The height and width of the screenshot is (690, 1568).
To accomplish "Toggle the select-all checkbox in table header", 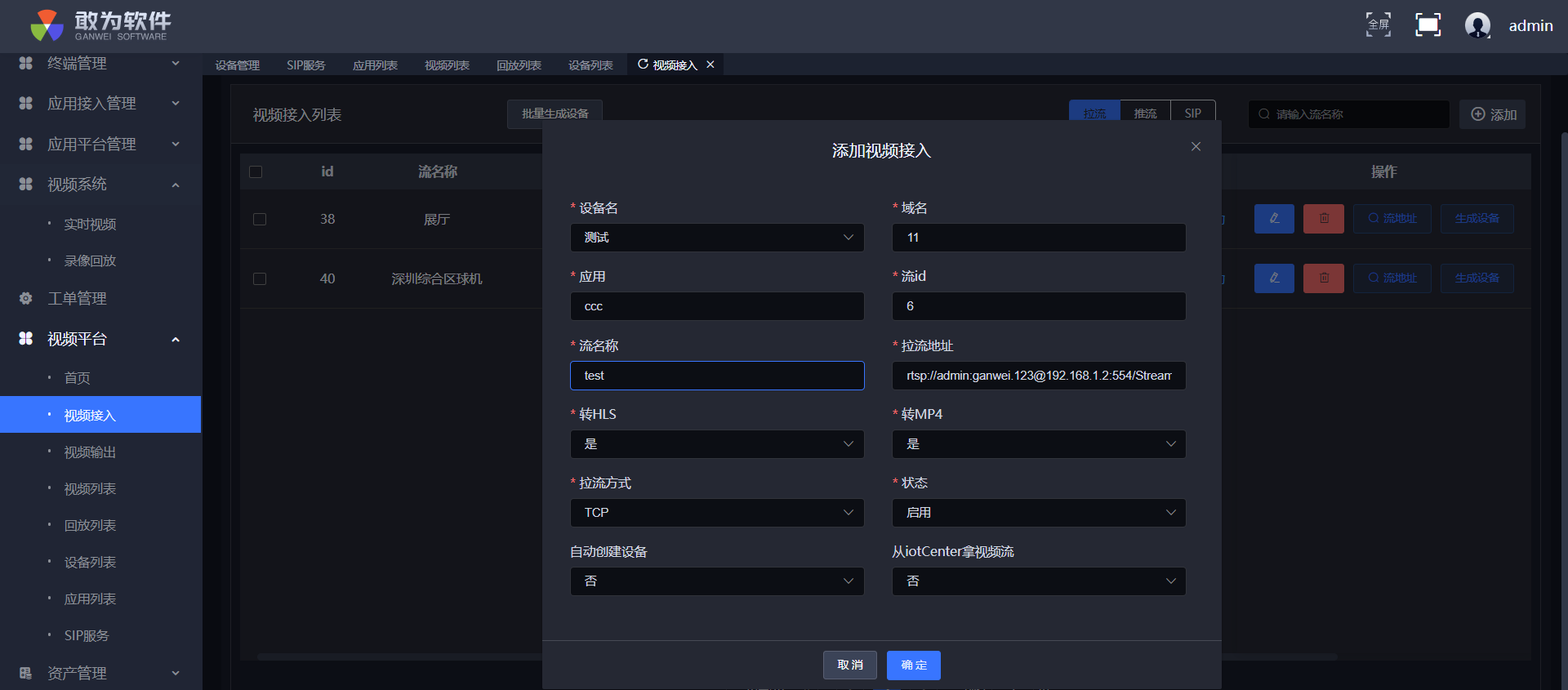I will click(256, 172).
